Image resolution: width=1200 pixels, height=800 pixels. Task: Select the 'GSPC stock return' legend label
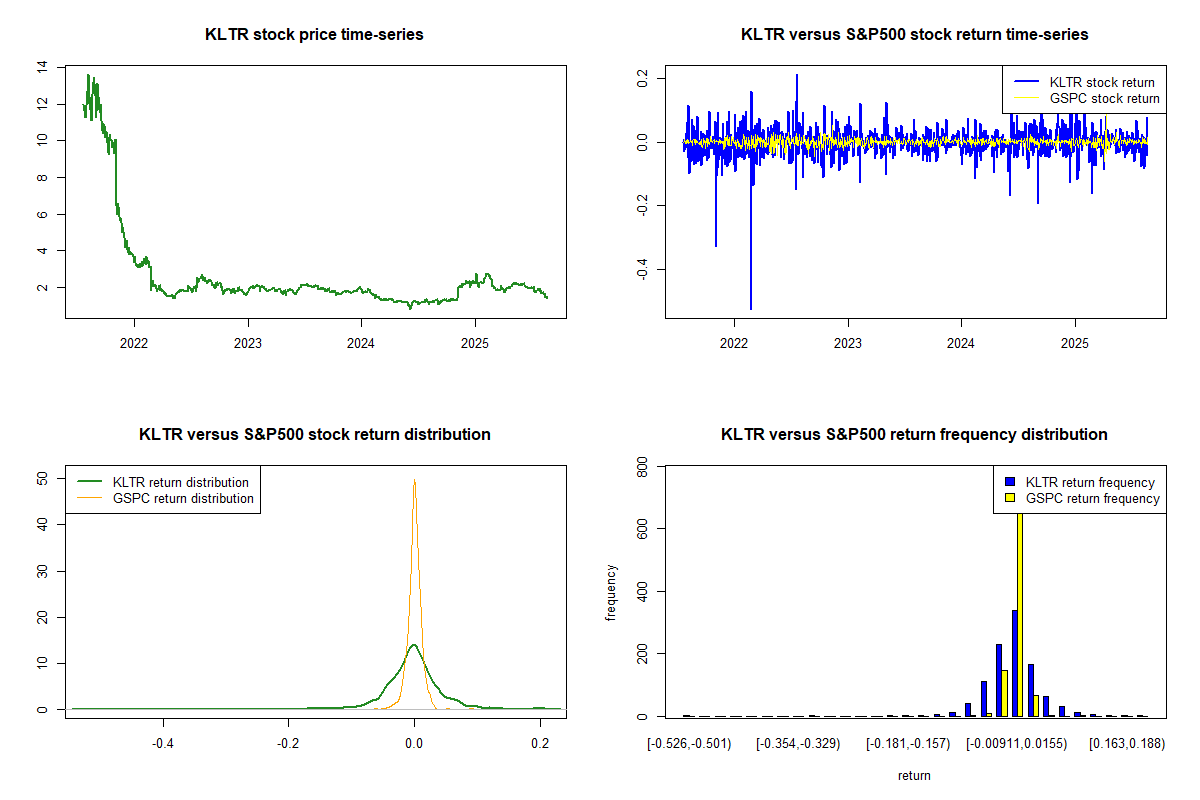(1104, 99)
